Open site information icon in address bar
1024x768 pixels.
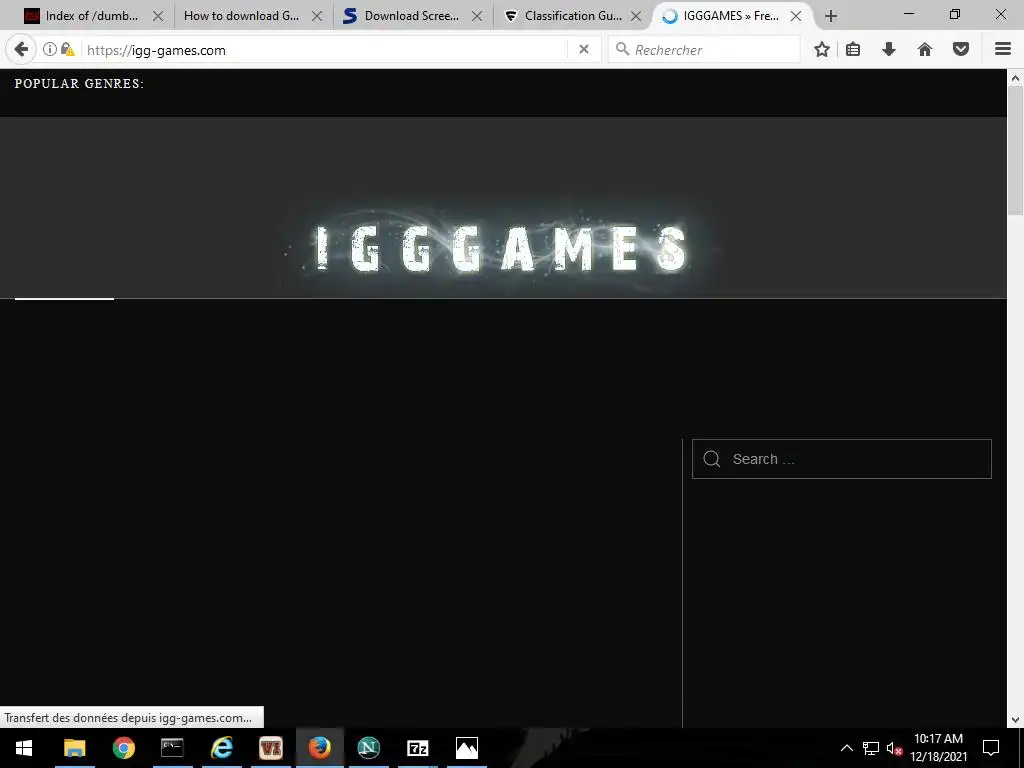pos(50,50)
